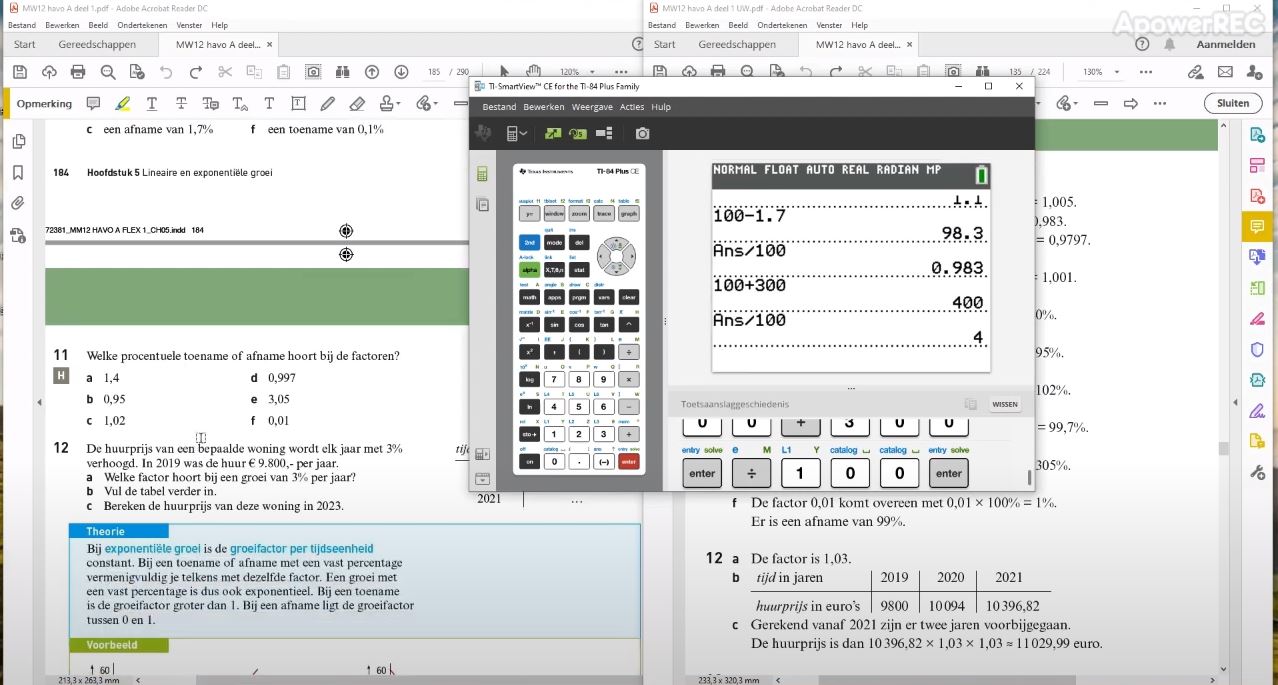The image size is (1278, 685).
Task: Clear key history with WISSEN button
Action: 1005,404
